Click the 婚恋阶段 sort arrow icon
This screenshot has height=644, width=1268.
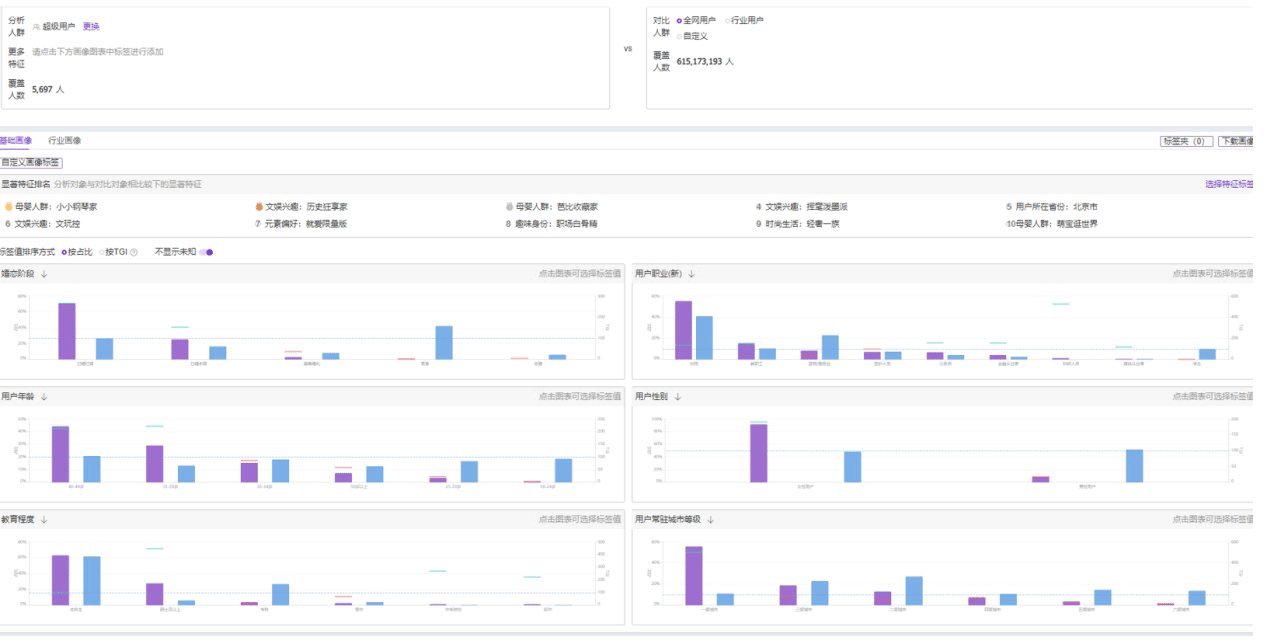point(44,274)
